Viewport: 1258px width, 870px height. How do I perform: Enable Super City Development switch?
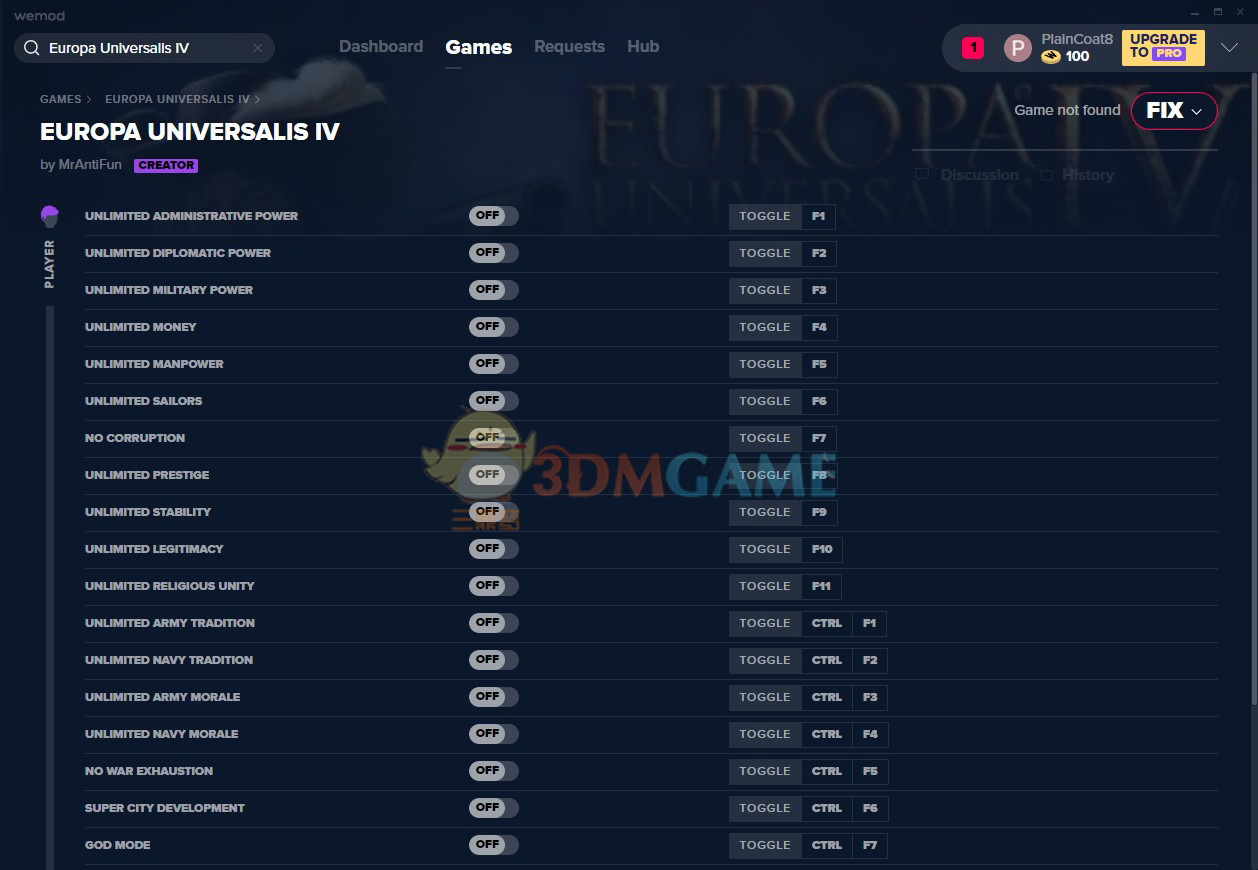point(494,808)
